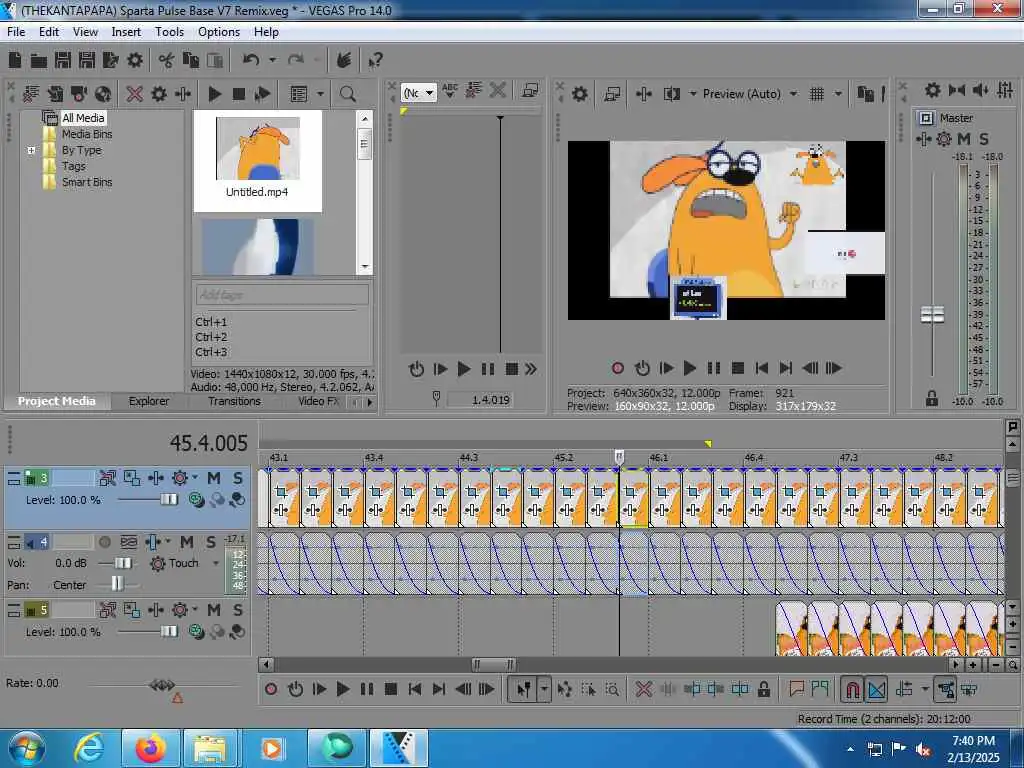Viewport: 1024px width, 768px height.
Task: Open the Tools menu
Action: pos(169,32)
